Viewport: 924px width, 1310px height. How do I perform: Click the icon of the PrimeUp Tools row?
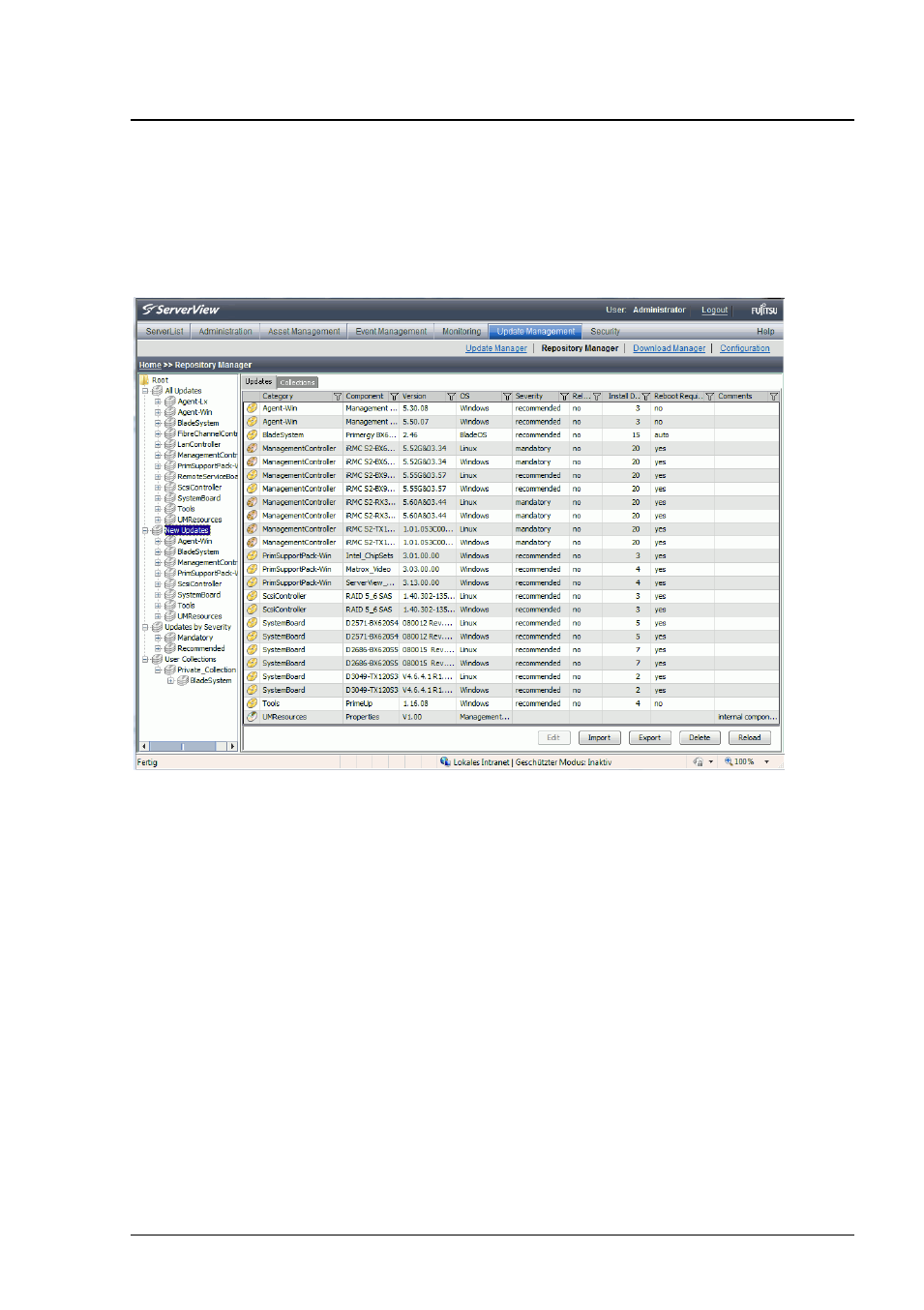pyautogui.click(x=252, y=703)
